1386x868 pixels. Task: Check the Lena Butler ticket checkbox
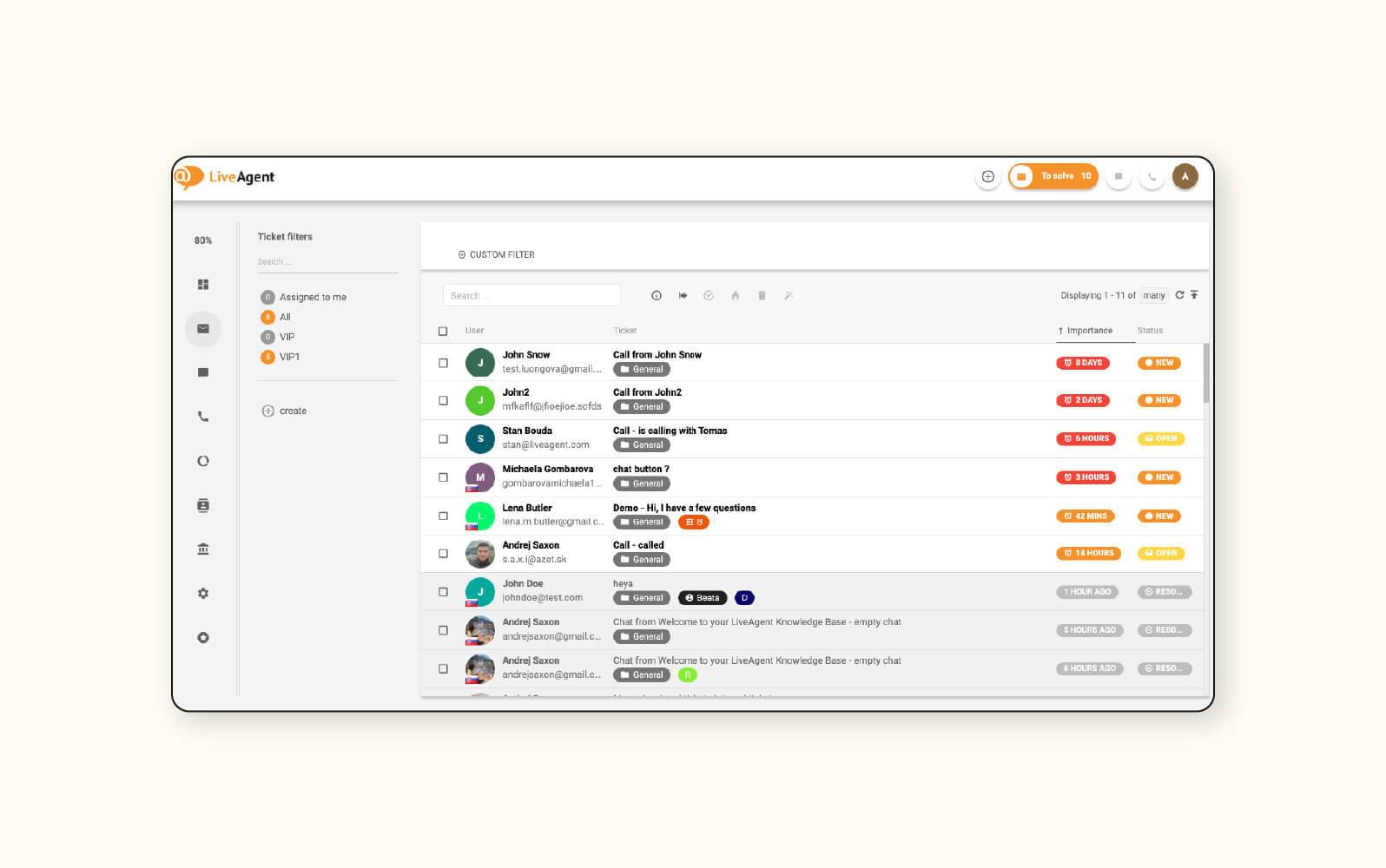pyautogui.click(x=443, y=516)
